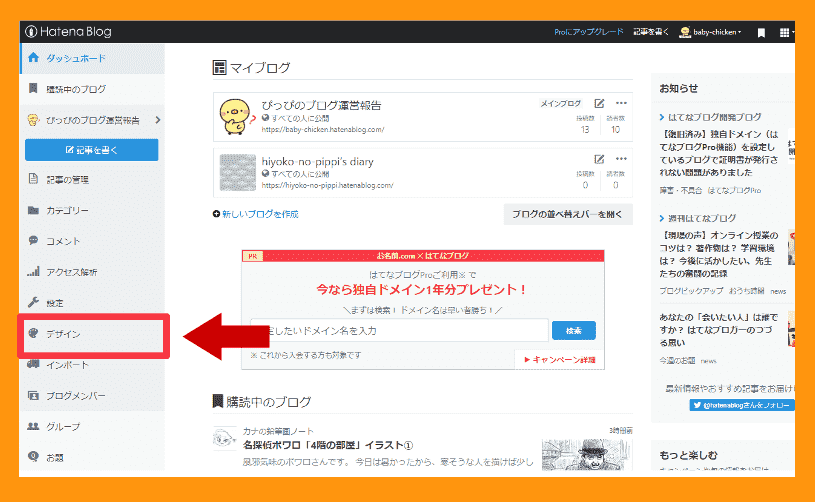Open ブログメンバー in the sidebar
Screen dimensions: 815x502
point(93,395)
